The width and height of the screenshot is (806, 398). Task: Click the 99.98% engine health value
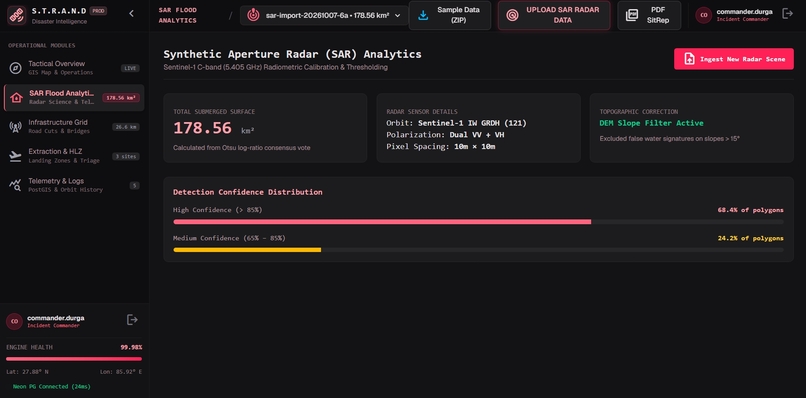(131, 348)
